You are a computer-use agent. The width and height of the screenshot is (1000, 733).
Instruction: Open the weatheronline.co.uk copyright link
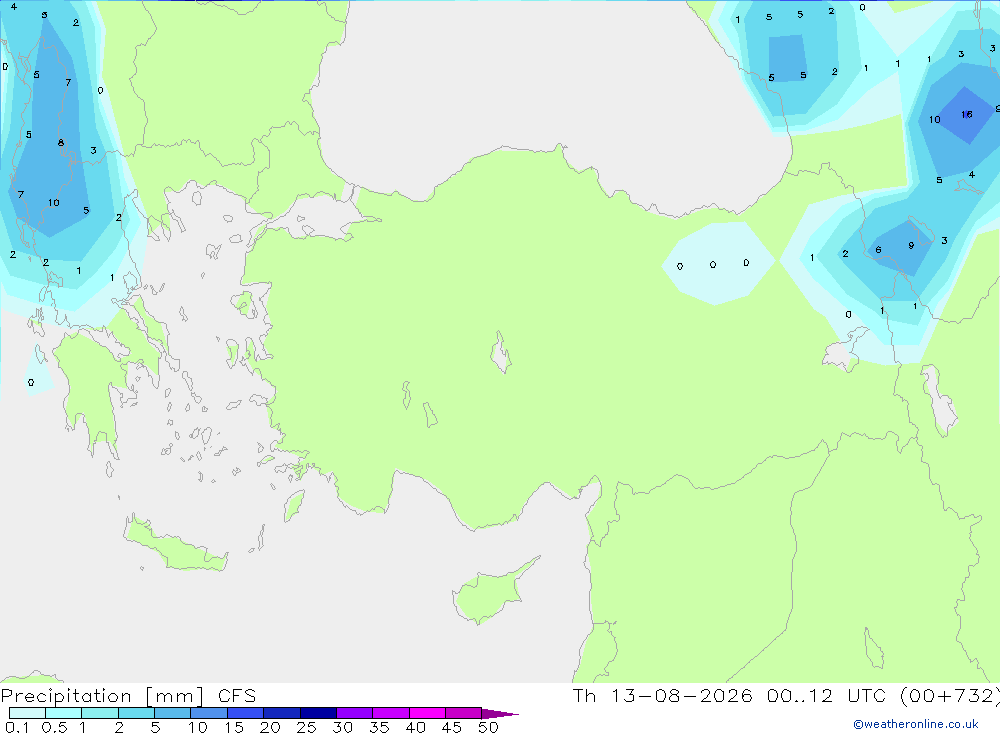916,724
